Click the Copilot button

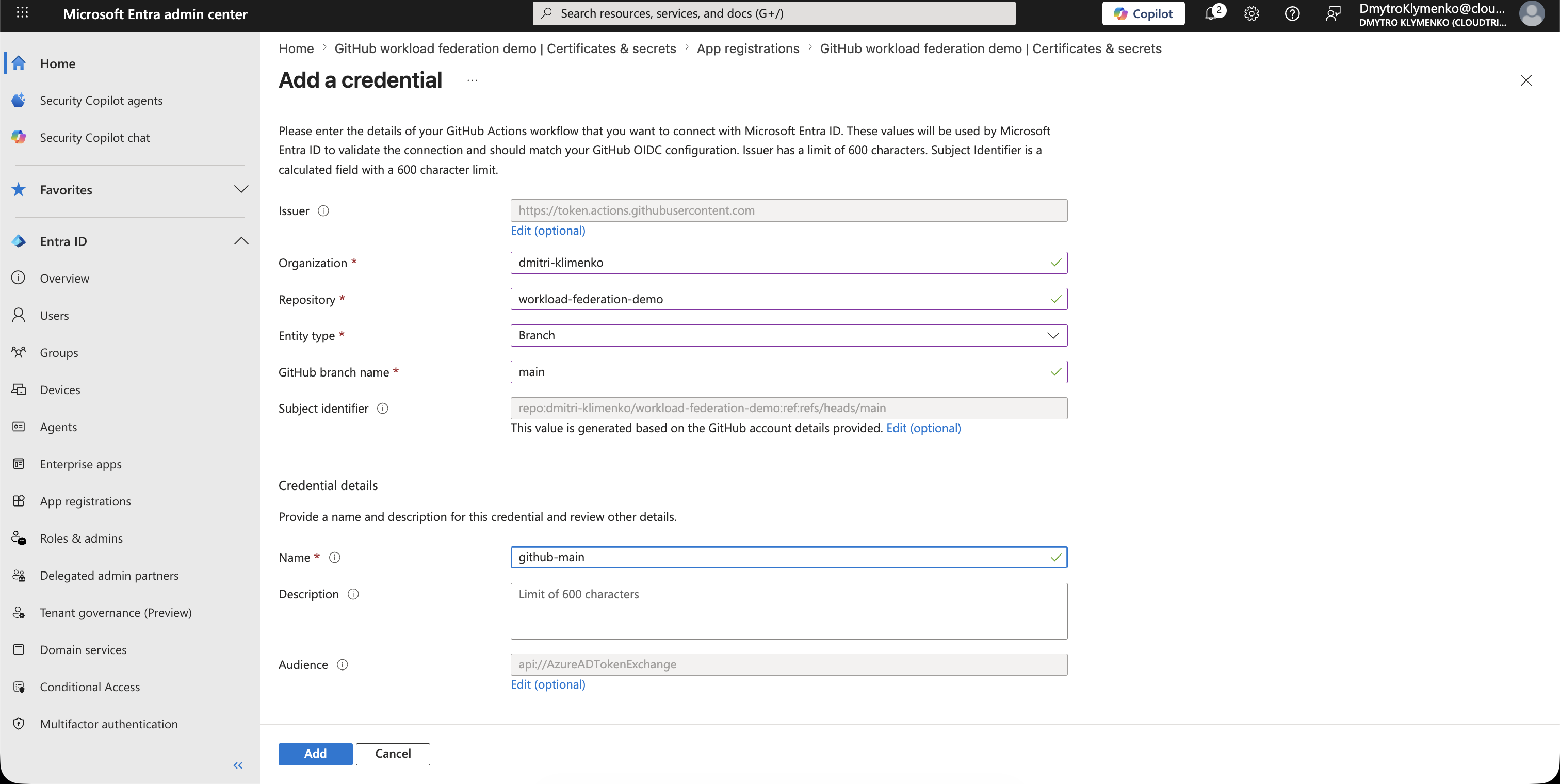[x=1143, y=13]
